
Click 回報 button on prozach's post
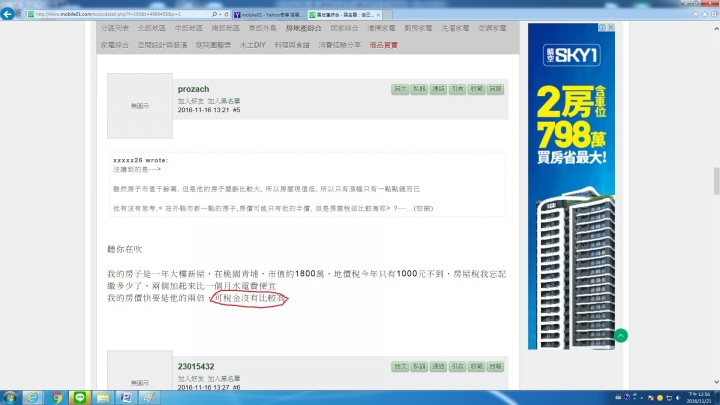coord(495,89)
